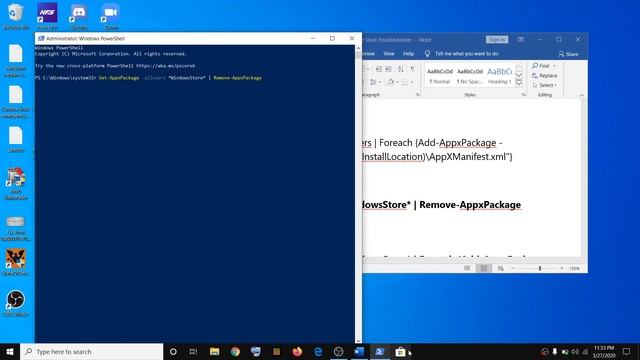
Task: Open Firefox from the taskbar
Action: [297, 351]
